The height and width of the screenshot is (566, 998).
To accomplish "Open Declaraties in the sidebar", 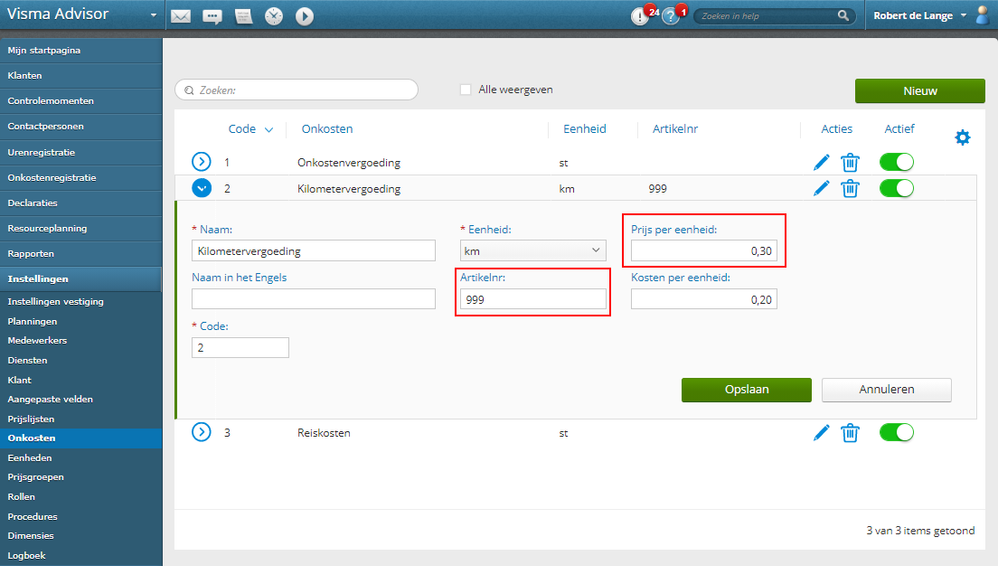I will (81, 203).
